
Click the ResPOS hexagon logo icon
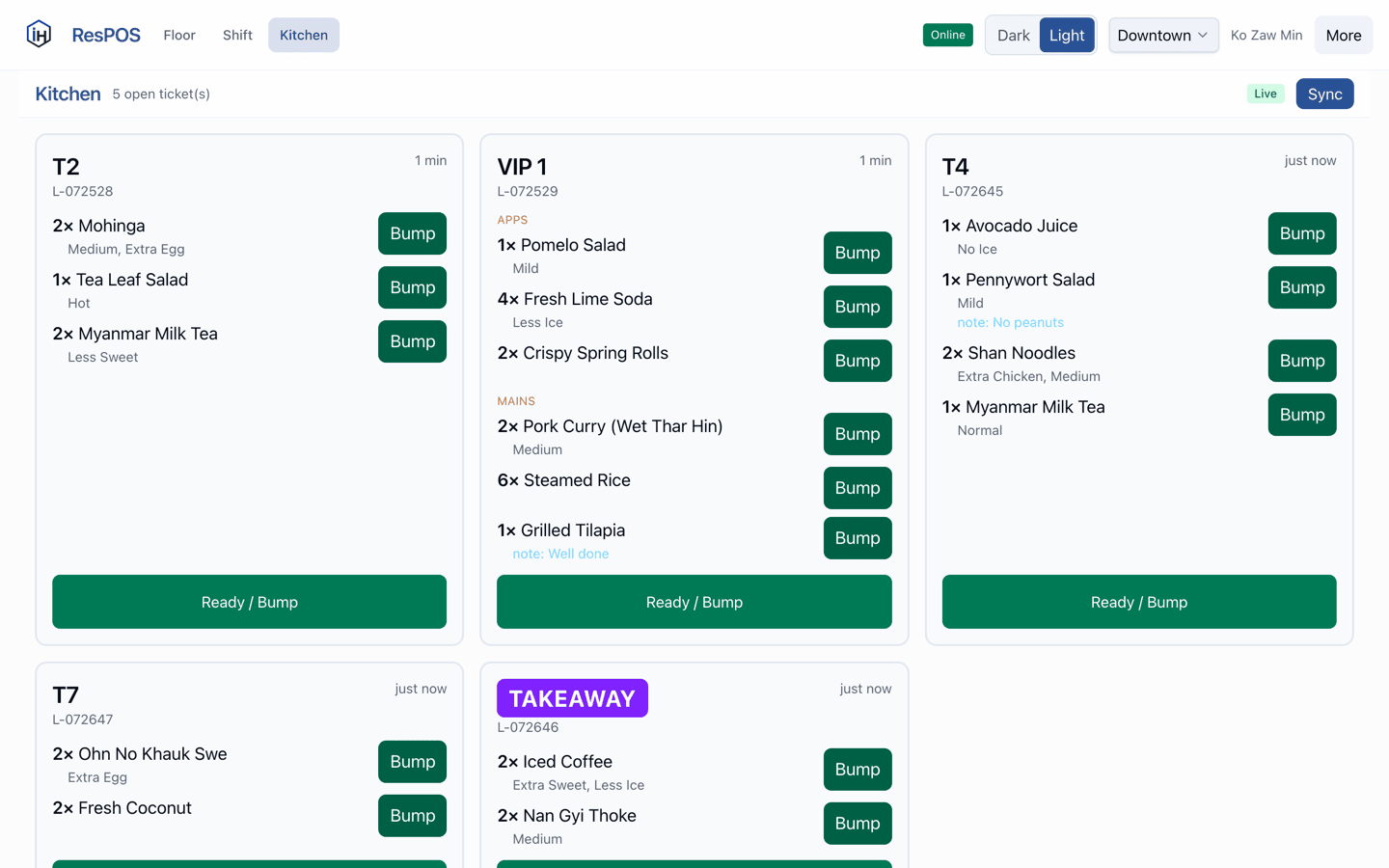(x=39, y=35)
